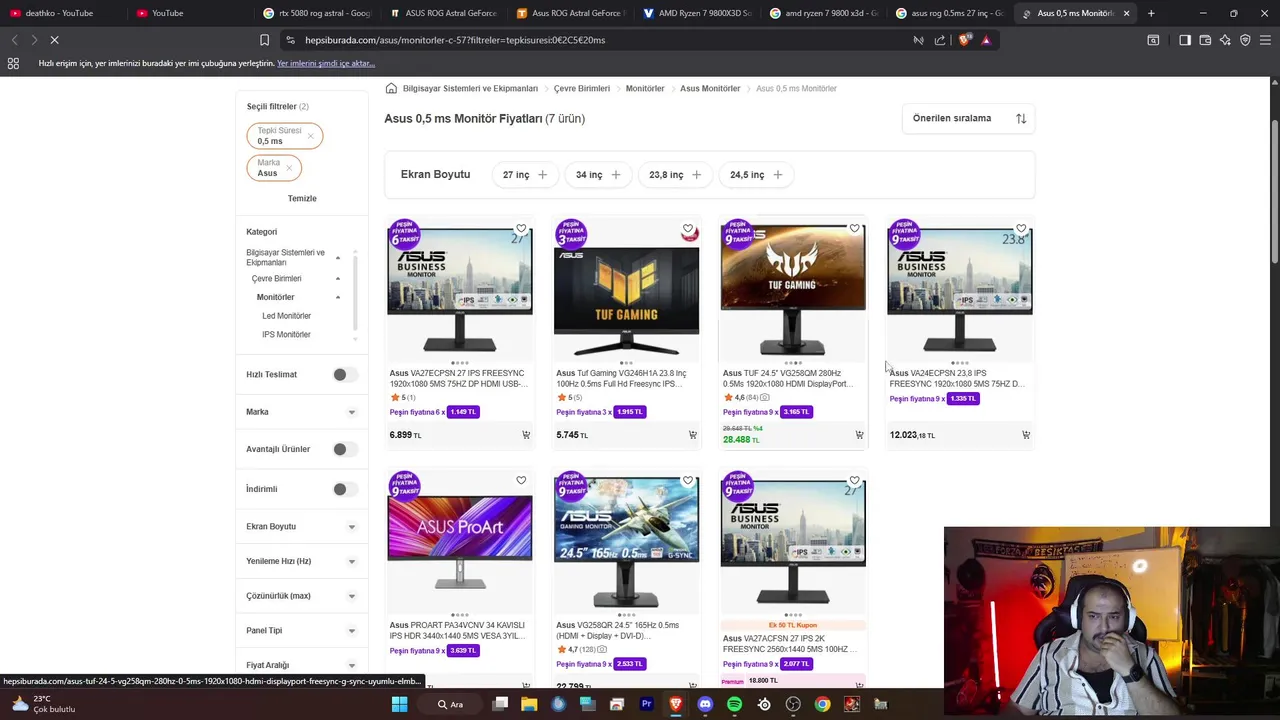Screen dimensions: 1280x720
Task: Open Spotify from the taskbar
Action: tap(734, 704)
